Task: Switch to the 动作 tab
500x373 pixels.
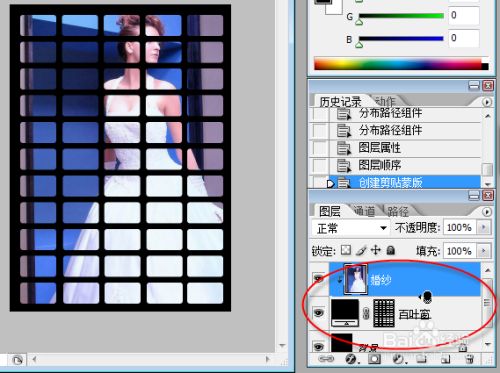Action: 385,101
